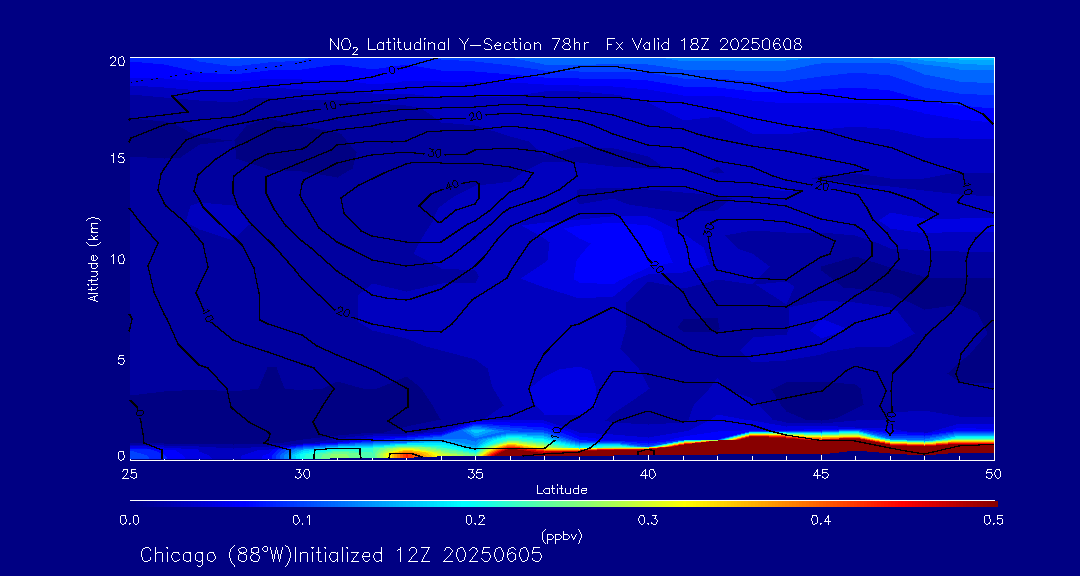1080x576 pixels.
Task: Select the latitude axis tick label '30'
Action: pyautogui.click(x=302, y=473)
